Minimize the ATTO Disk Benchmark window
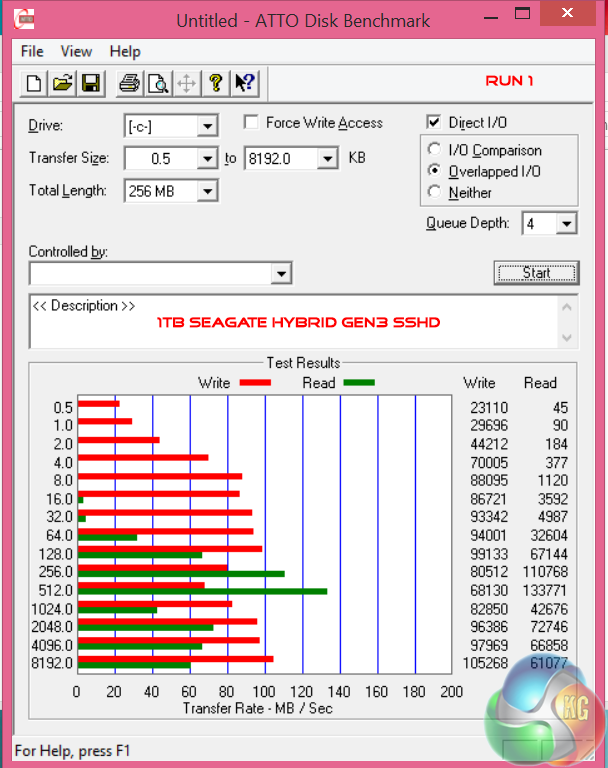Viewport: 608px width, 768px height. 490,17
